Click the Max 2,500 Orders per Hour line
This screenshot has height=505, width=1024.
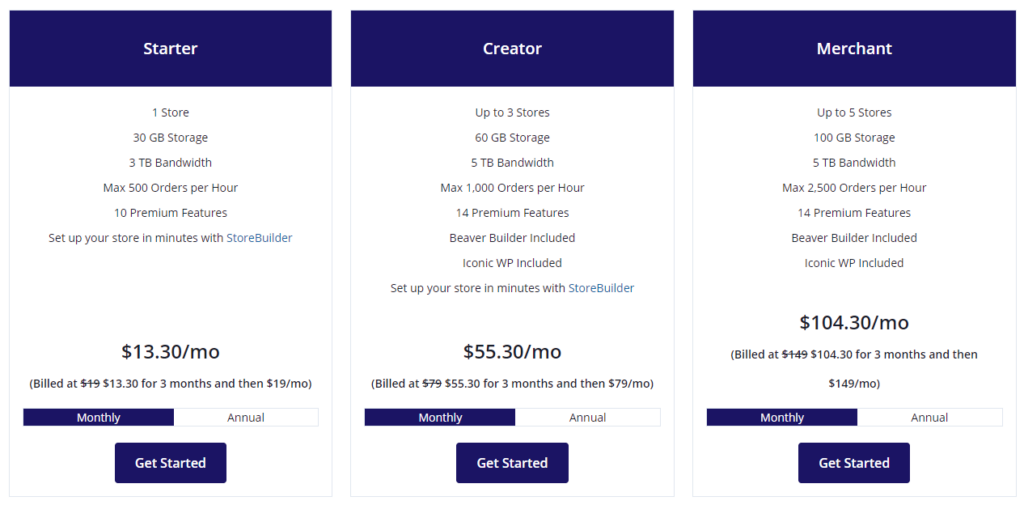coord(854,187)
